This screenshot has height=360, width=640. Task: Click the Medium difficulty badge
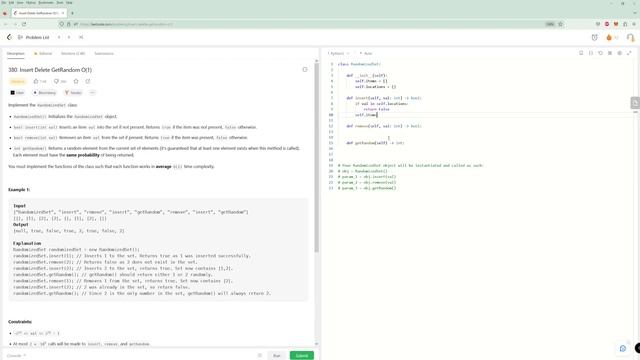coord(18,81)
